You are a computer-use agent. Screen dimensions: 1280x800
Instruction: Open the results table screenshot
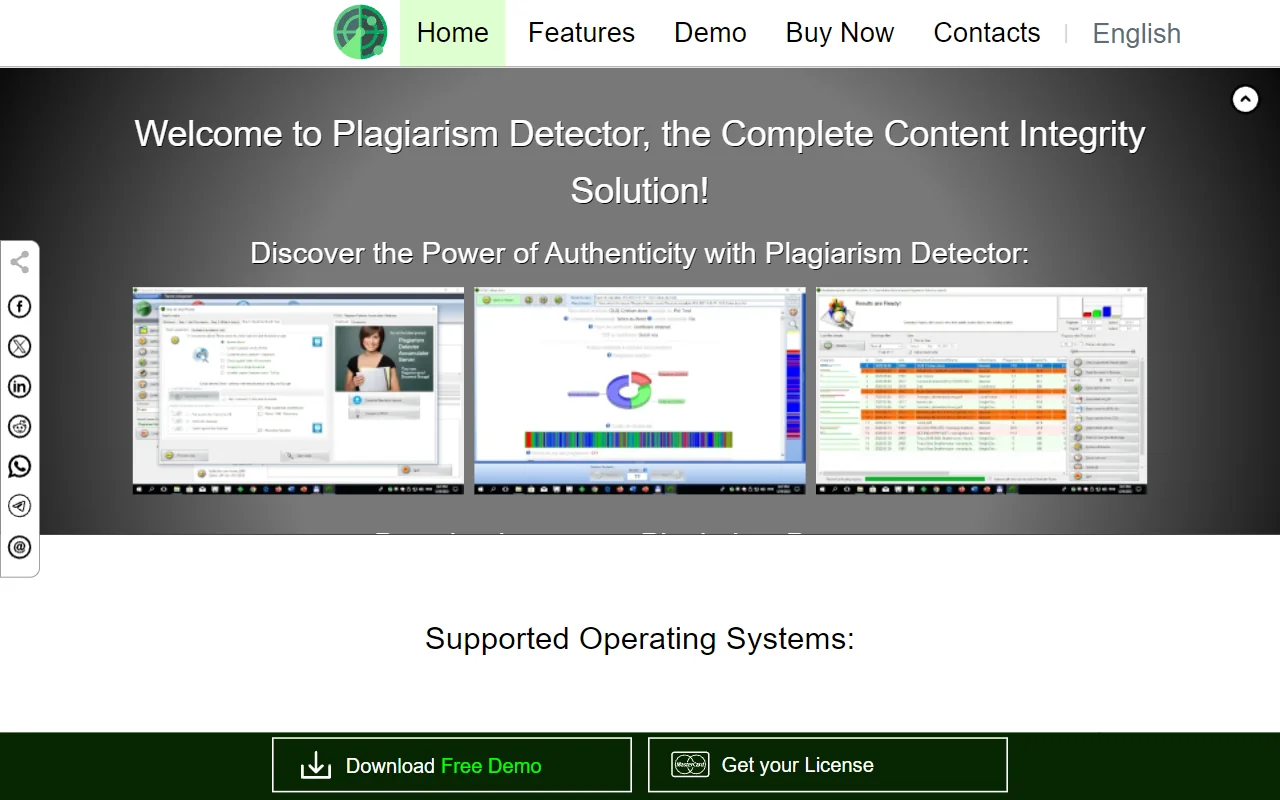pos(981,391)
